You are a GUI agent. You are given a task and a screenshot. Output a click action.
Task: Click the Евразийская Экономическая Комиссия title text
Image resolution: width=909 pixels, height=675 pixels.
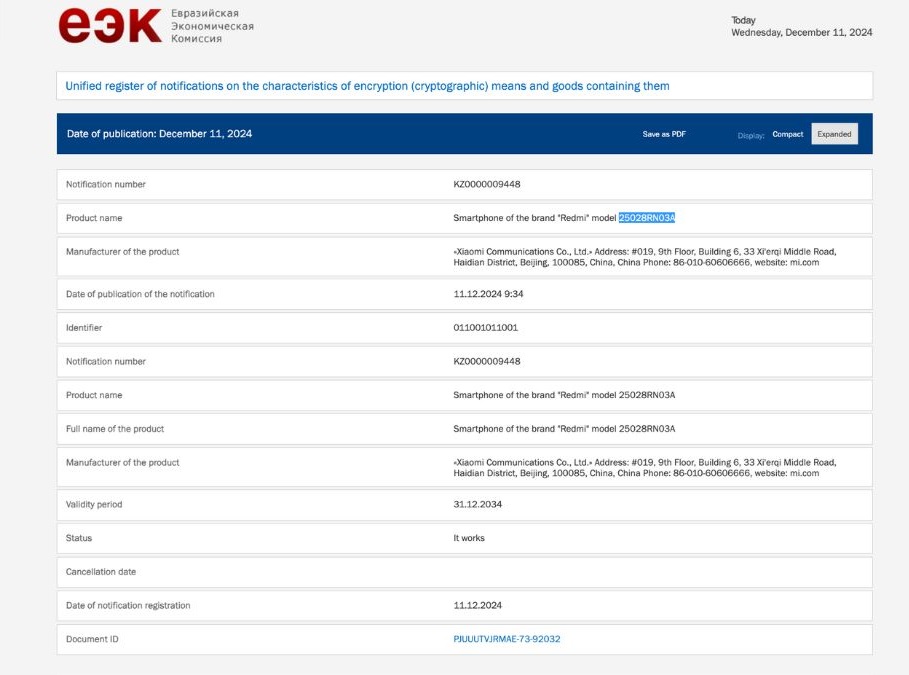(x=212, y=26)
